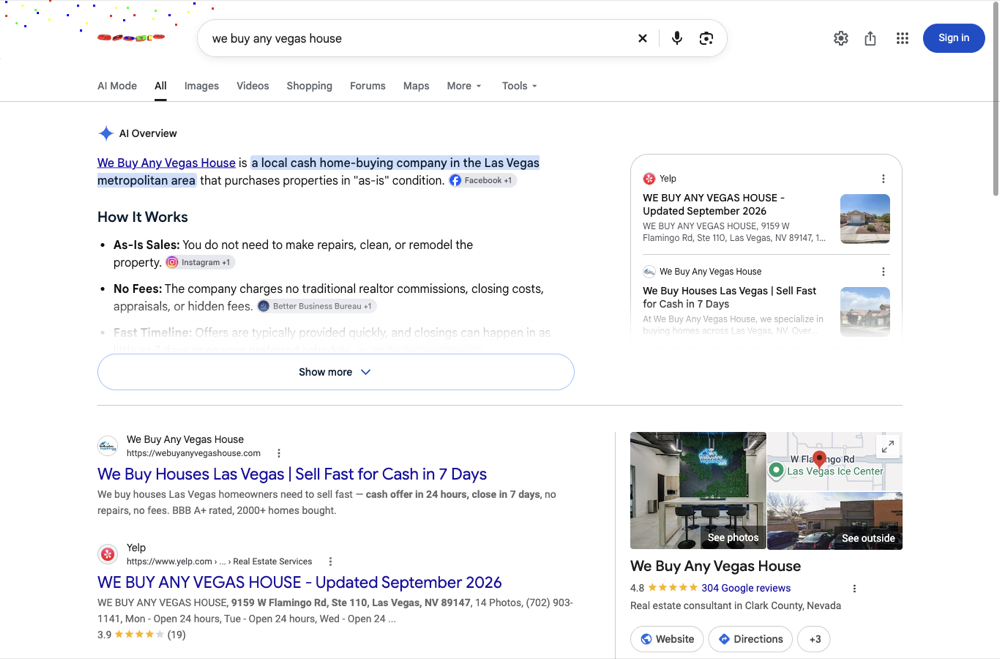The width and height of the screenshot is (1000, 659).
Task: Get Directions to We Buy Any Vegas House
Action: (x=750, y=639)
